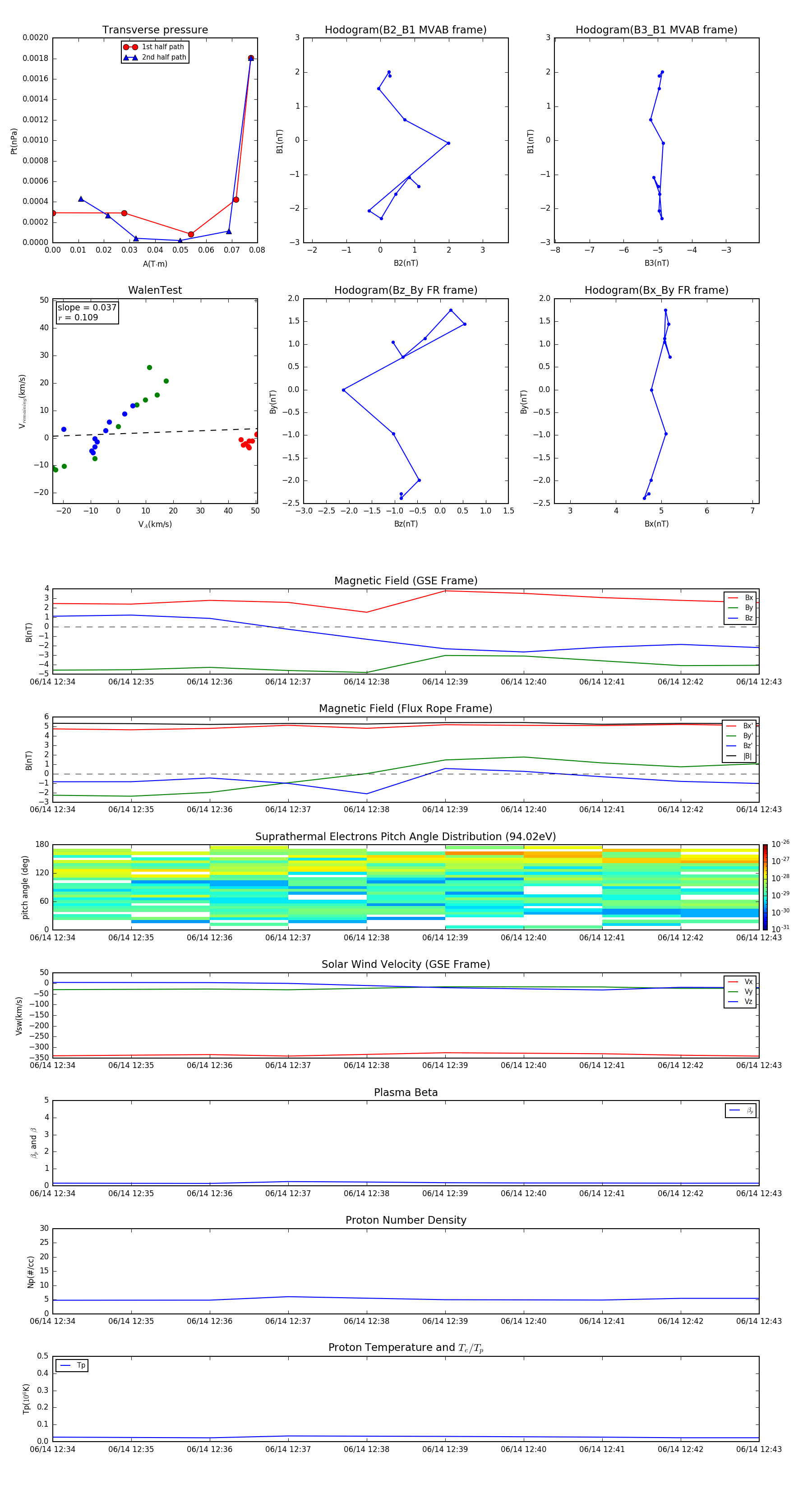This screenshot has height=1489, width=812.
Task: Click the Suprathermal Electrons Pitch Angle Distribution title
Action: point(406,837)
